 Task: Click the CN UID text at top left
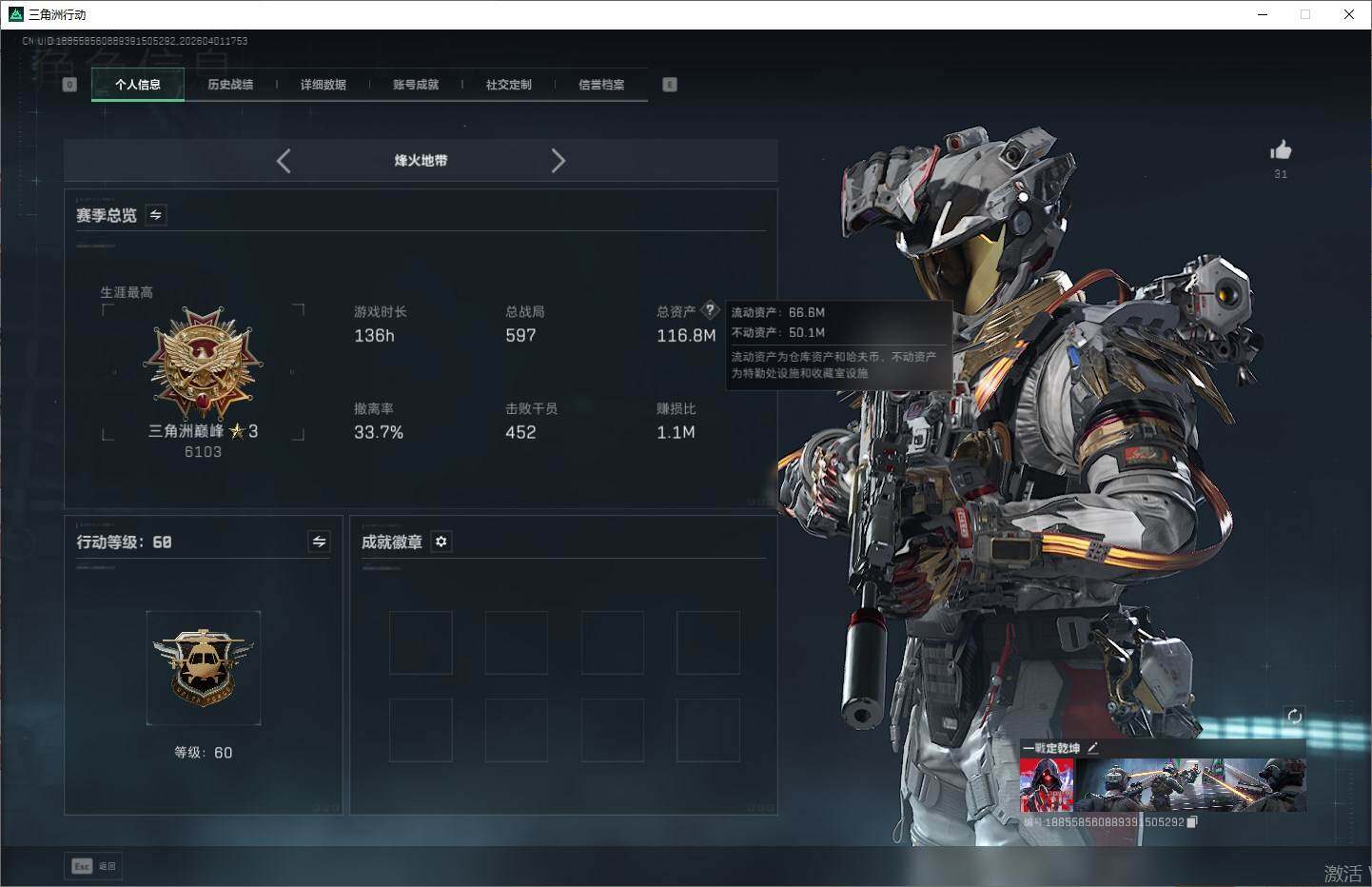coord(135,41)
